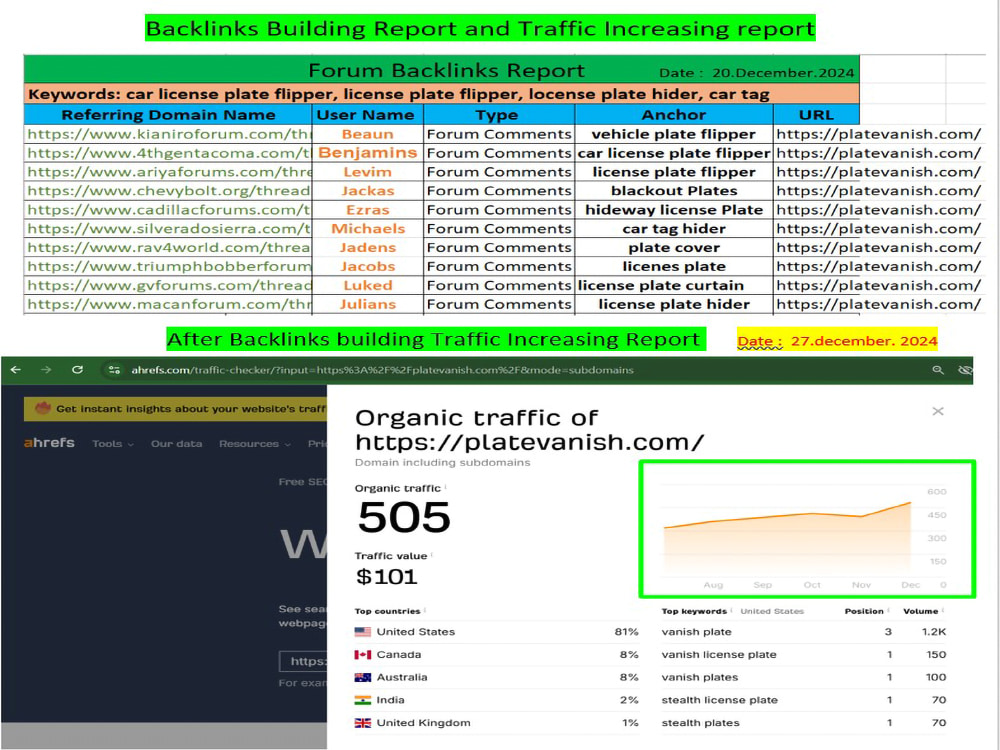Click the triumphbobberforum referring link
Image resolution: width=1000 pixels, height=750 pixels.
pos(169,267)
